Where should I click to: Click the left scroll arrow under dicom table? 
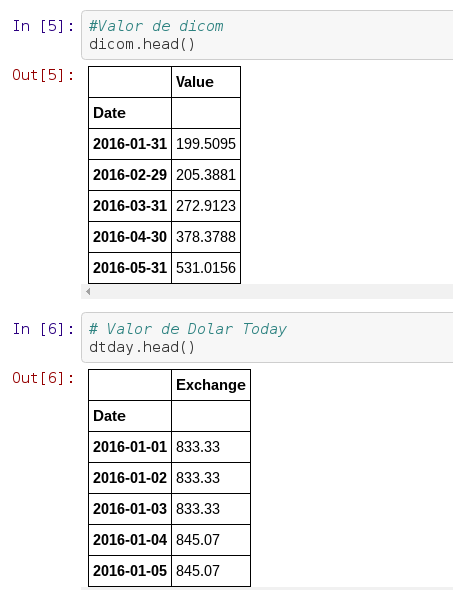pos(88,291)
